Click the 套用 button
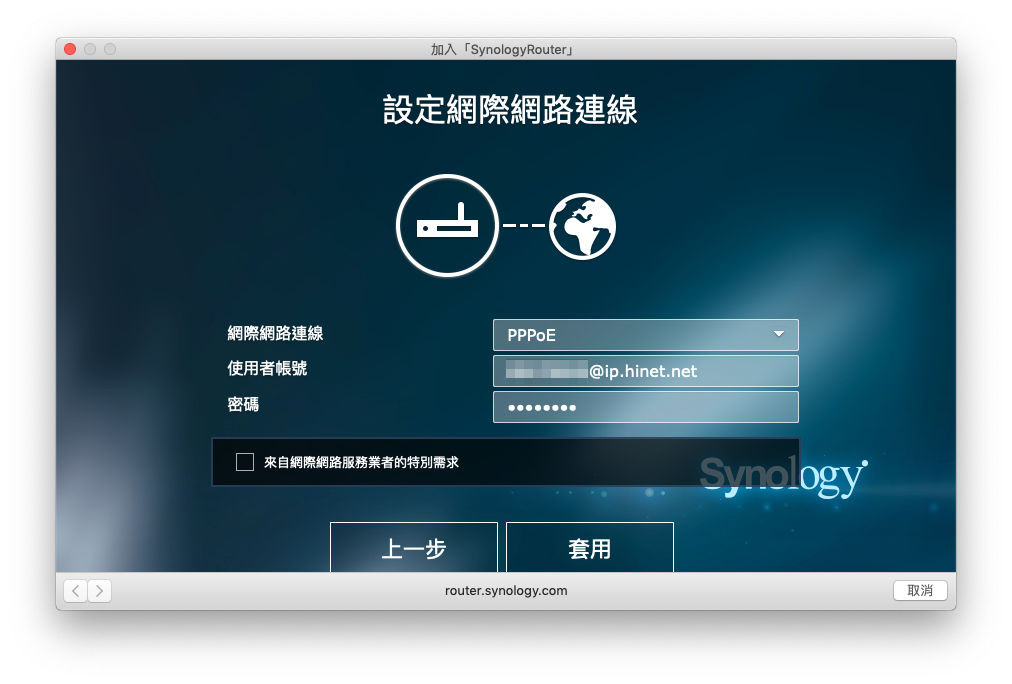Screen dimensions: 1012x684 [x=590, y=548]
